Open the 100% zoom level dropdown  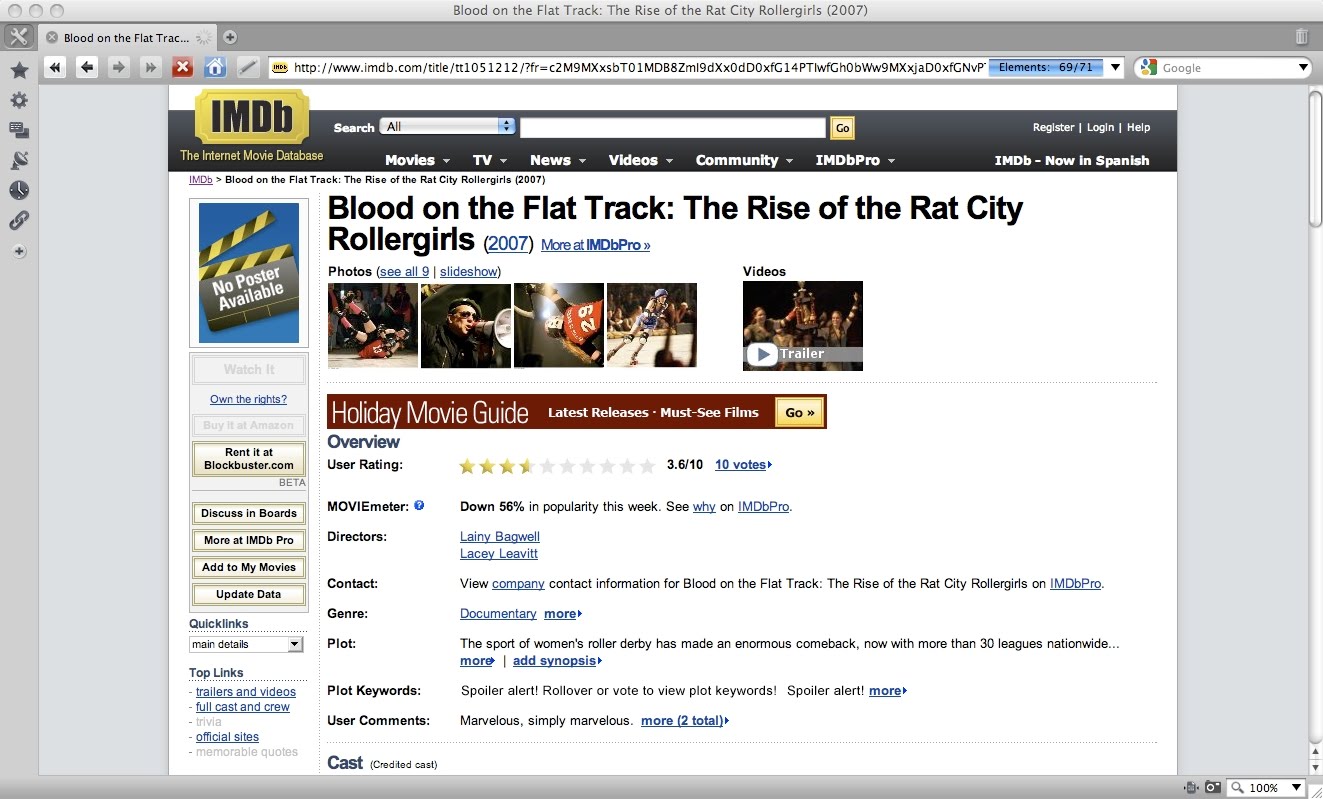(x=1267, y=788)
